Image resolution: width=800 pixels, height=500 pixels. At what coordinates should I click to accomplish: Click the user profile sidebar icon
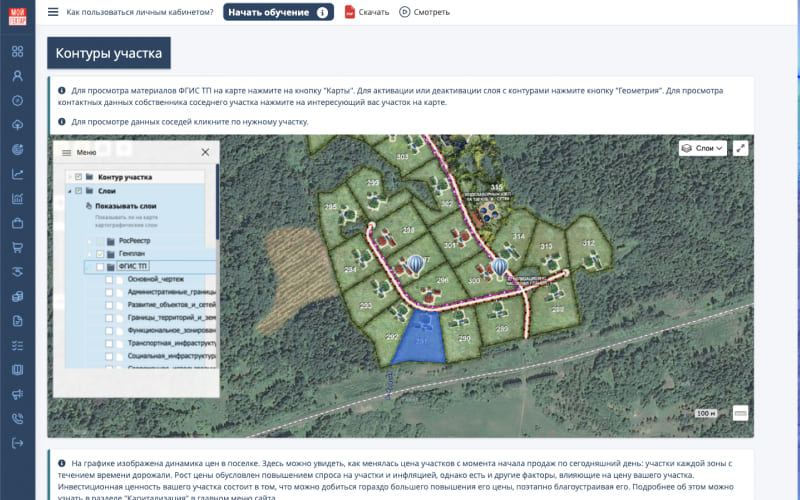coord(17,76)
